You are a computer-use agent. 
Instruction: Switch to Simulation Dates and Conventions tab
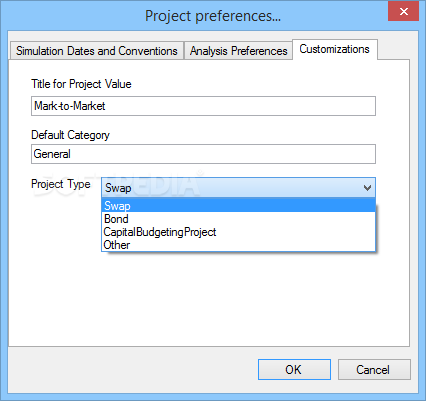pos(97,51)
